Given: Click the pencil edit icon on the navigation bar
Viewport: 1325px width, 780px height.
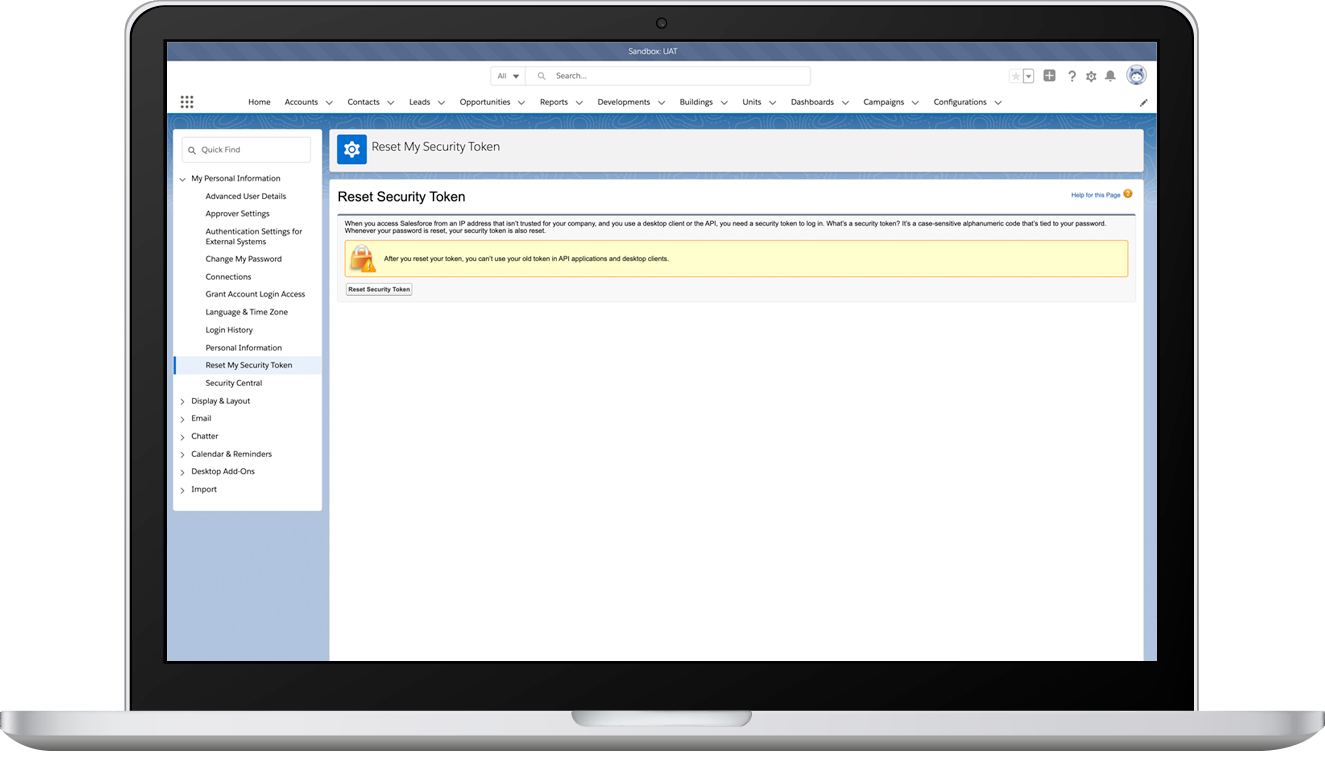Looking at the screenshot, I should (x=1143, y=101).
